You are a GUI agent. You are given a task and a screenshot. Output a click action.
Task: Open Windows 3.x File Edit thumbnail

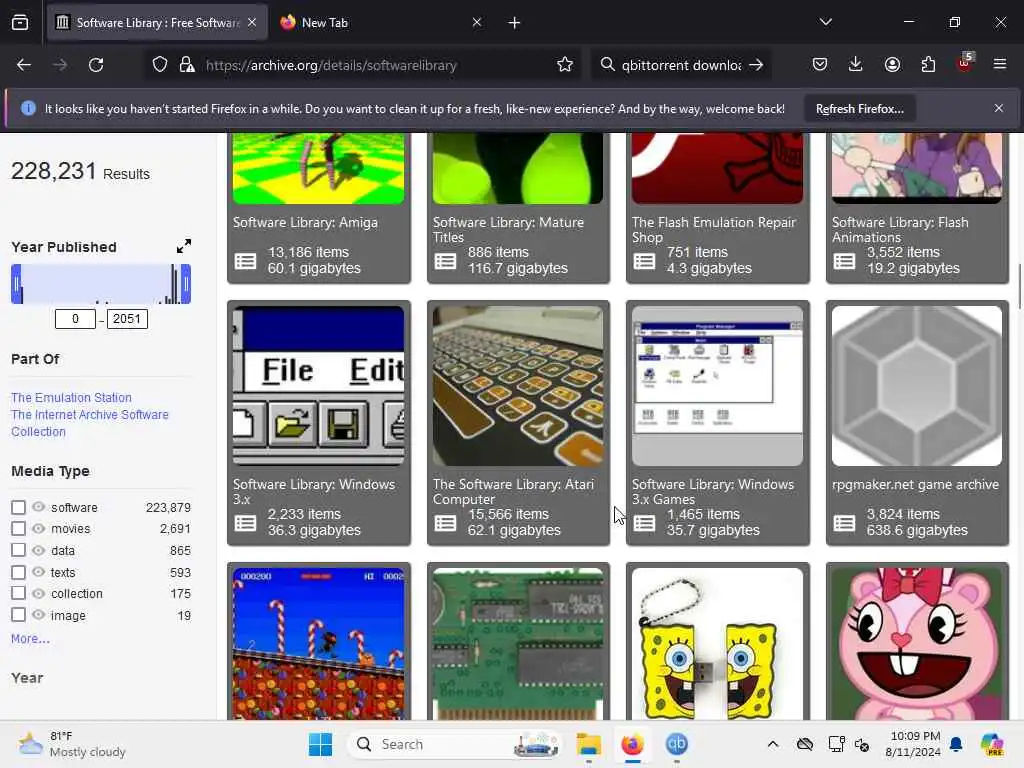319,386
